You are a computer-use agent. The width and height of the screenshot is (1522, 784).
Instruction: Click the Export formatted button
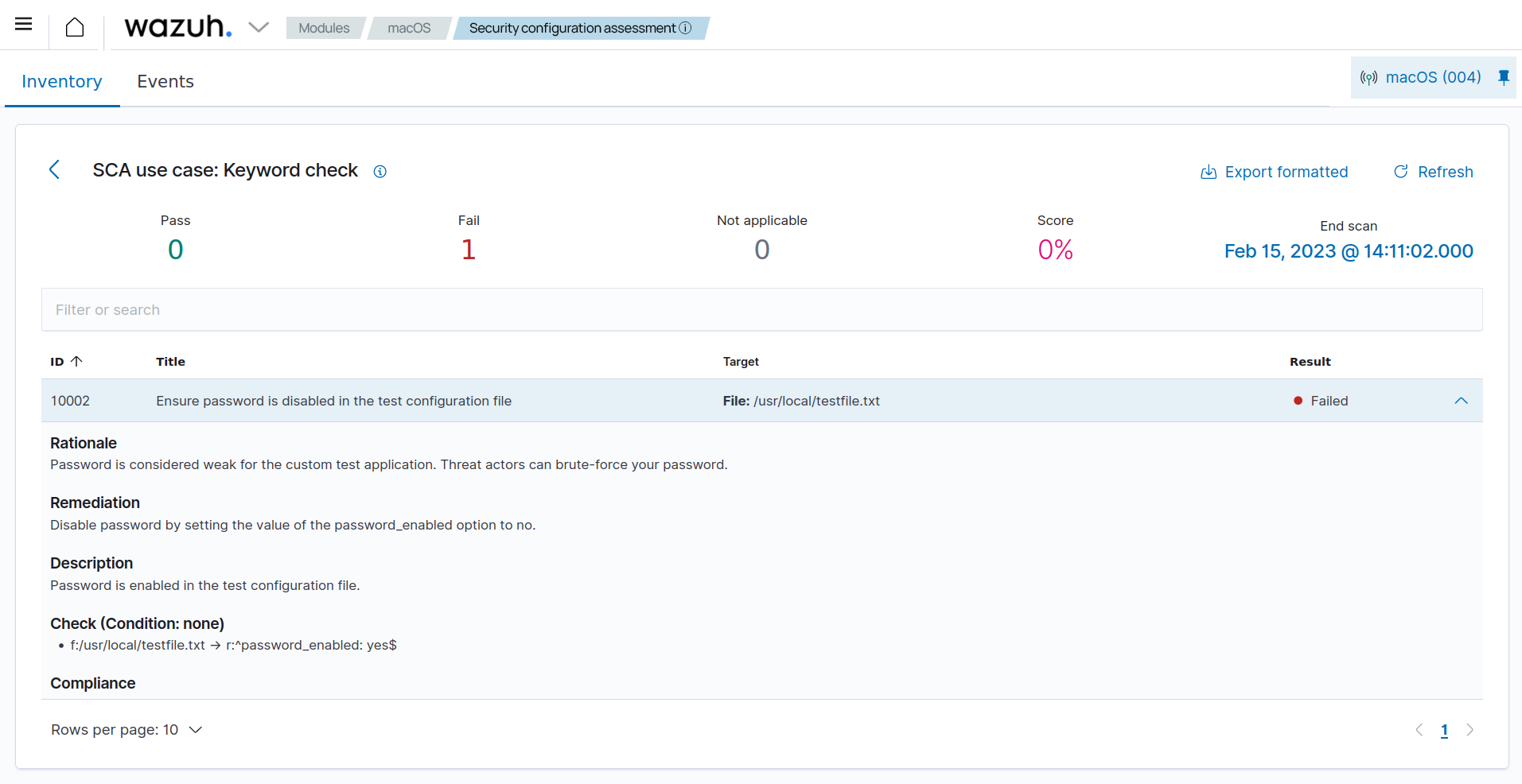1275,172
